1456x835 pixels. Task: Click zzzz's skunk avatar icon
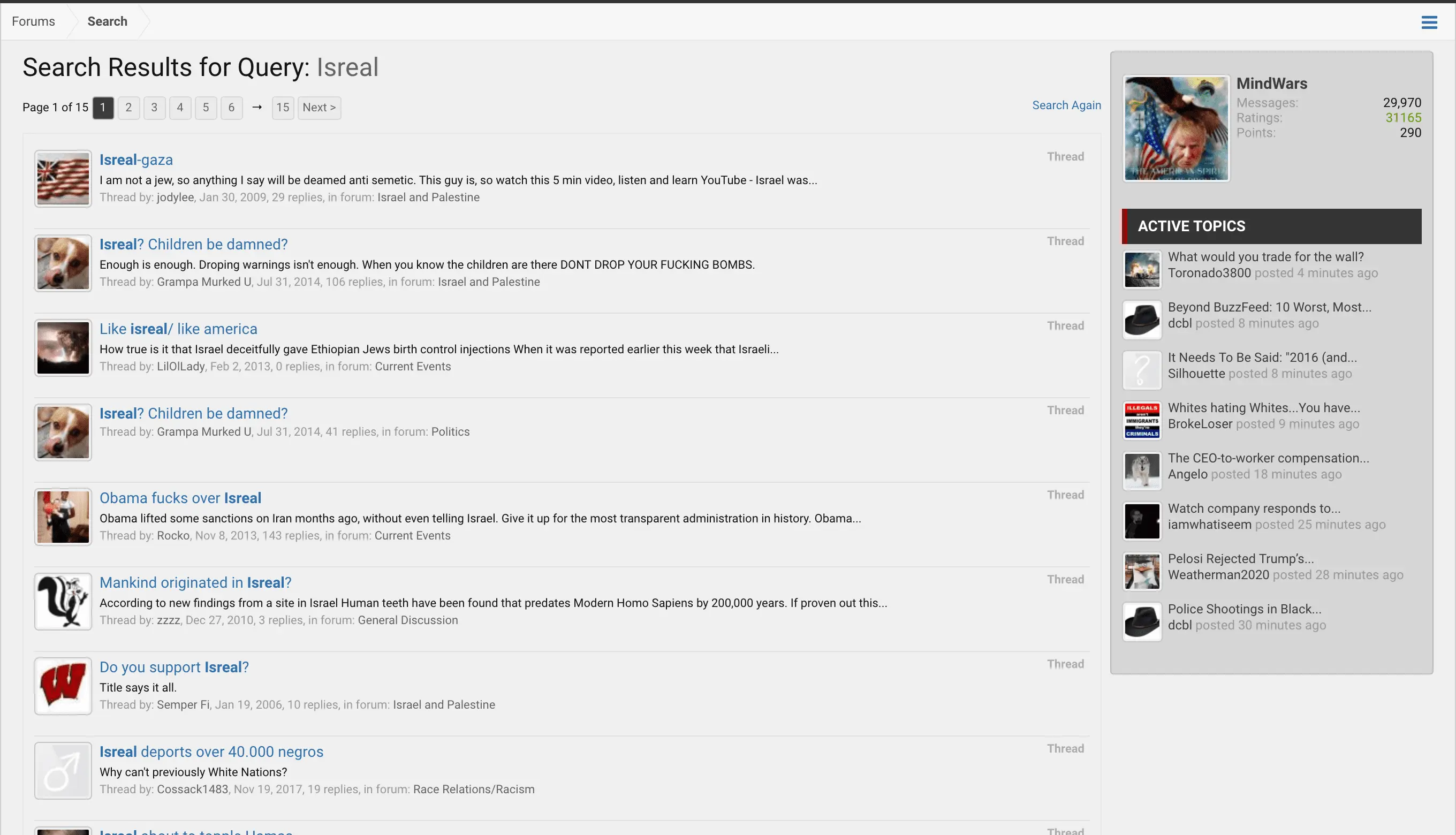click(63, 602)
